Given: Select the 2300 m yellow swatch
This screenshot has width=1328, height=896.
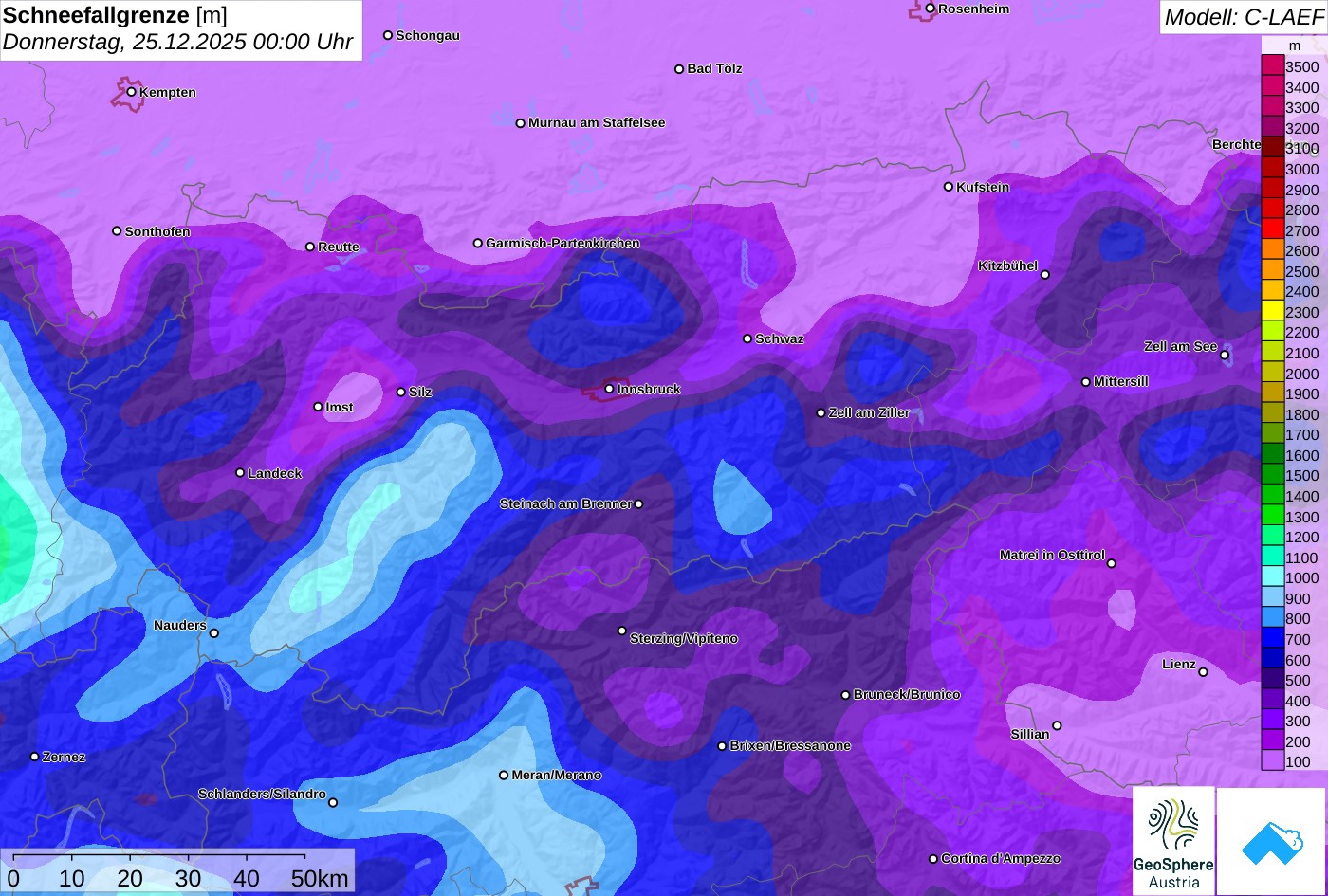Looking at the screenshot, I should (x=1272, y=311).
